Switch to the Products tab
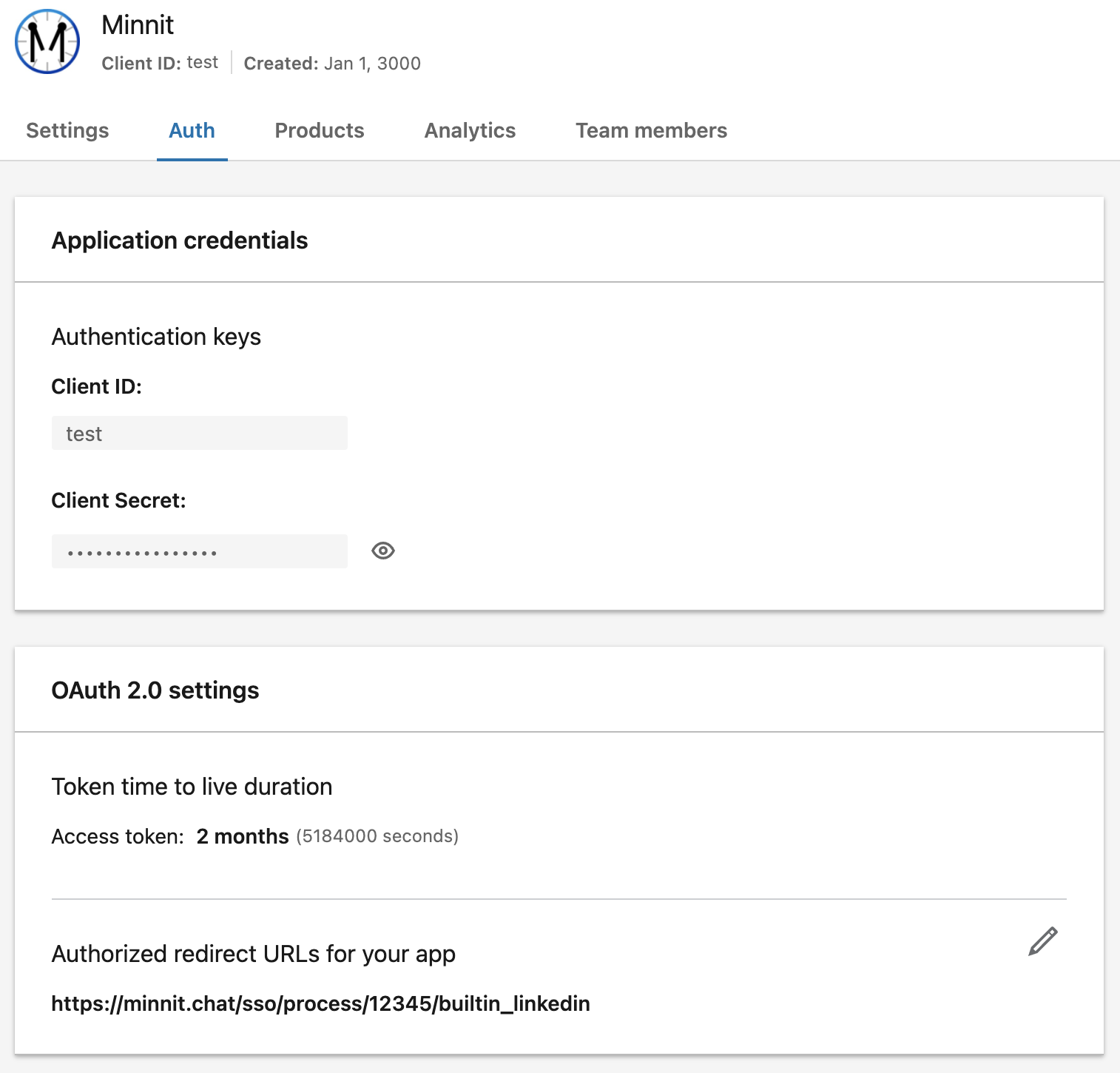 click(319, 130)
